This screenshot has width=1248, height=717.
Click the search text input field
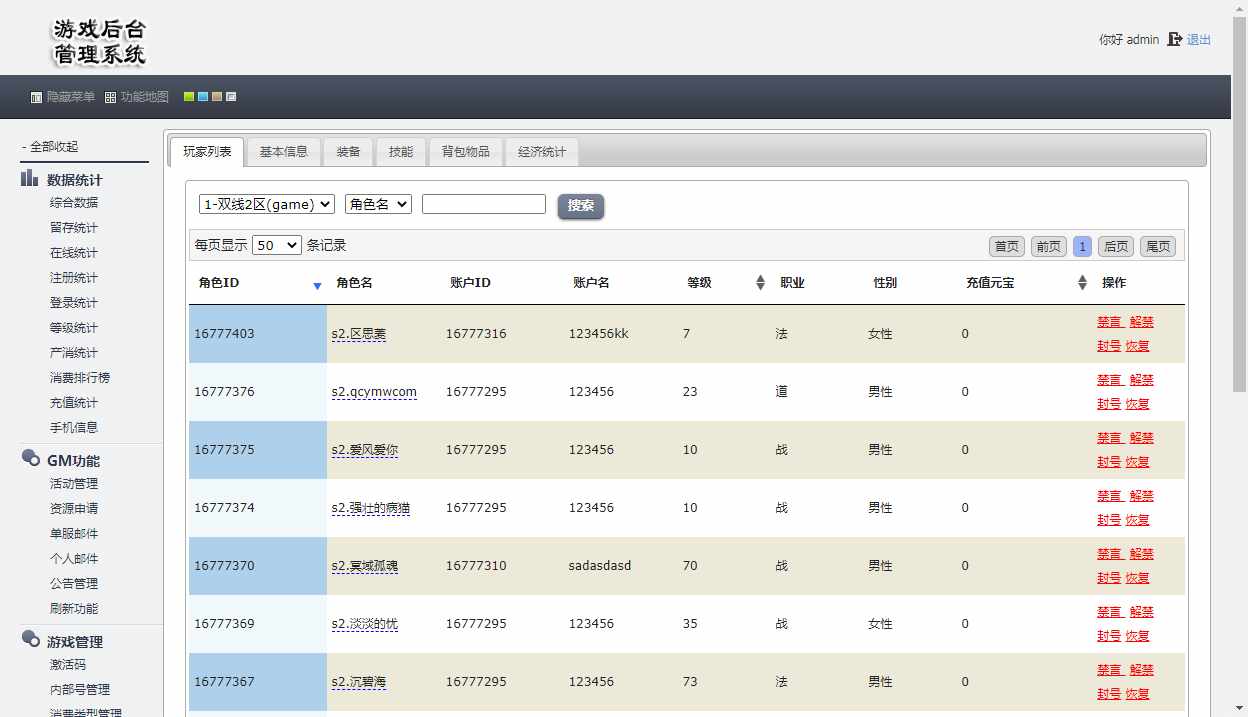pos(484,204)
